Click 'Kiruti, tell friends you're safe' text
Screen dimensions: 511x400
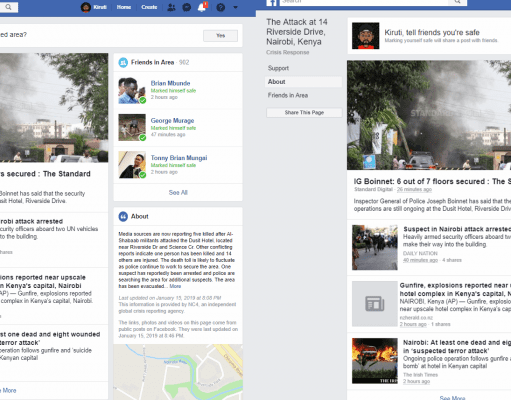(x=432, y=32)
